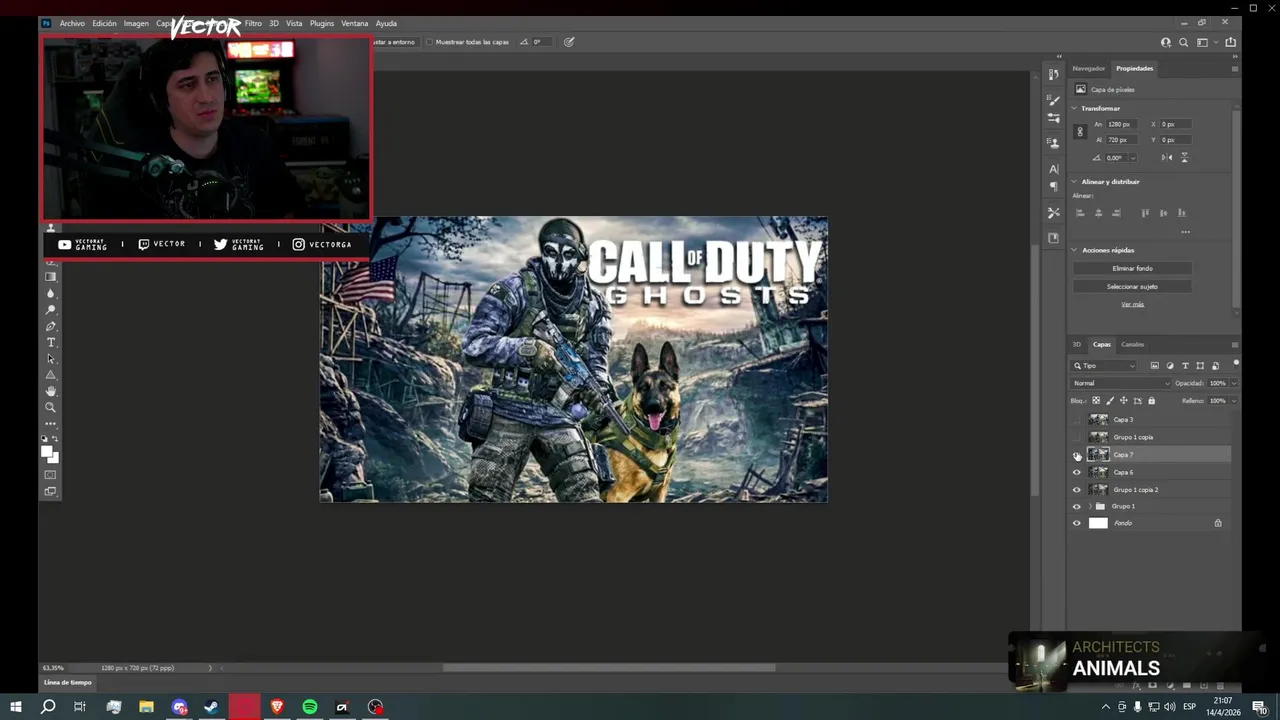Expand the Grupo 1 folder
The width and height of the screenshot is (1280, 720).
(x=1090, y=506)
